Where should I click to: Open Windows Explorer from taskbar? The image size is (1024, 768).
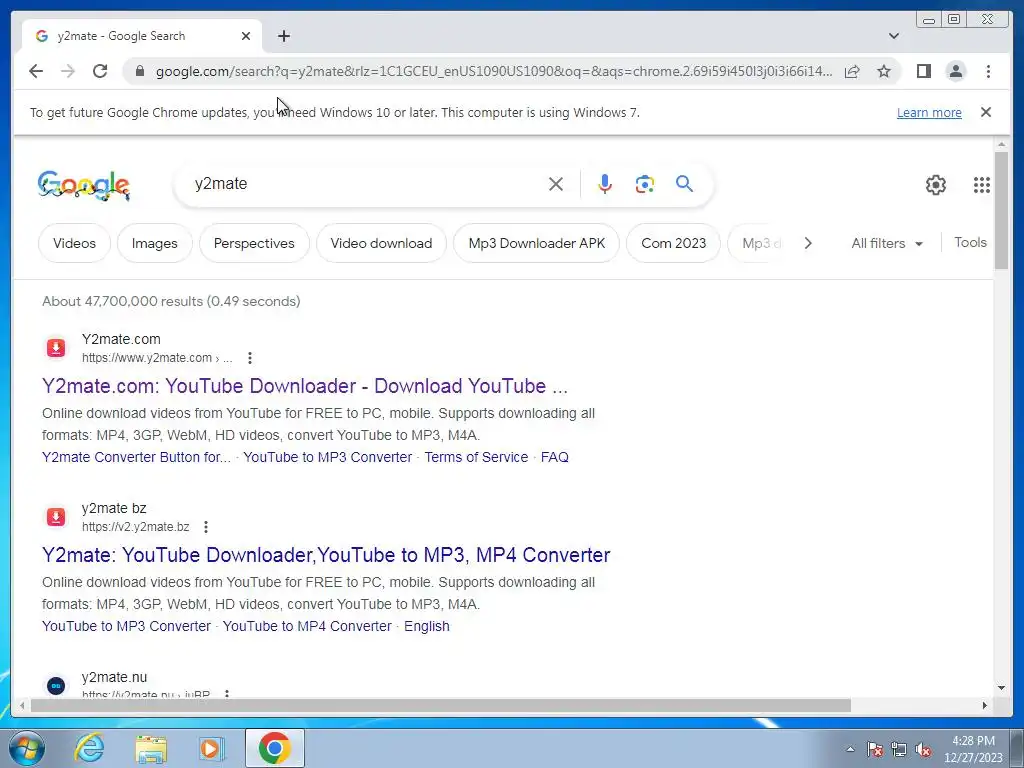151,748
